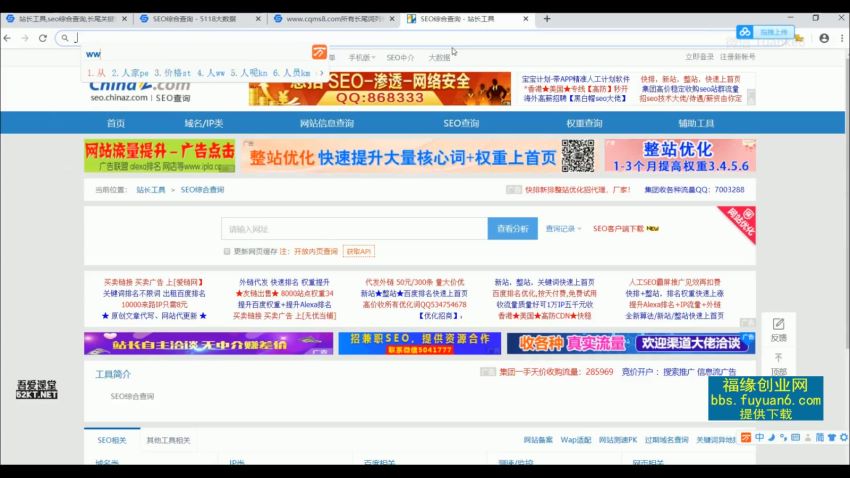Toggle the 简 simplified icon in IME toolbar

click(x=820, y=437)
